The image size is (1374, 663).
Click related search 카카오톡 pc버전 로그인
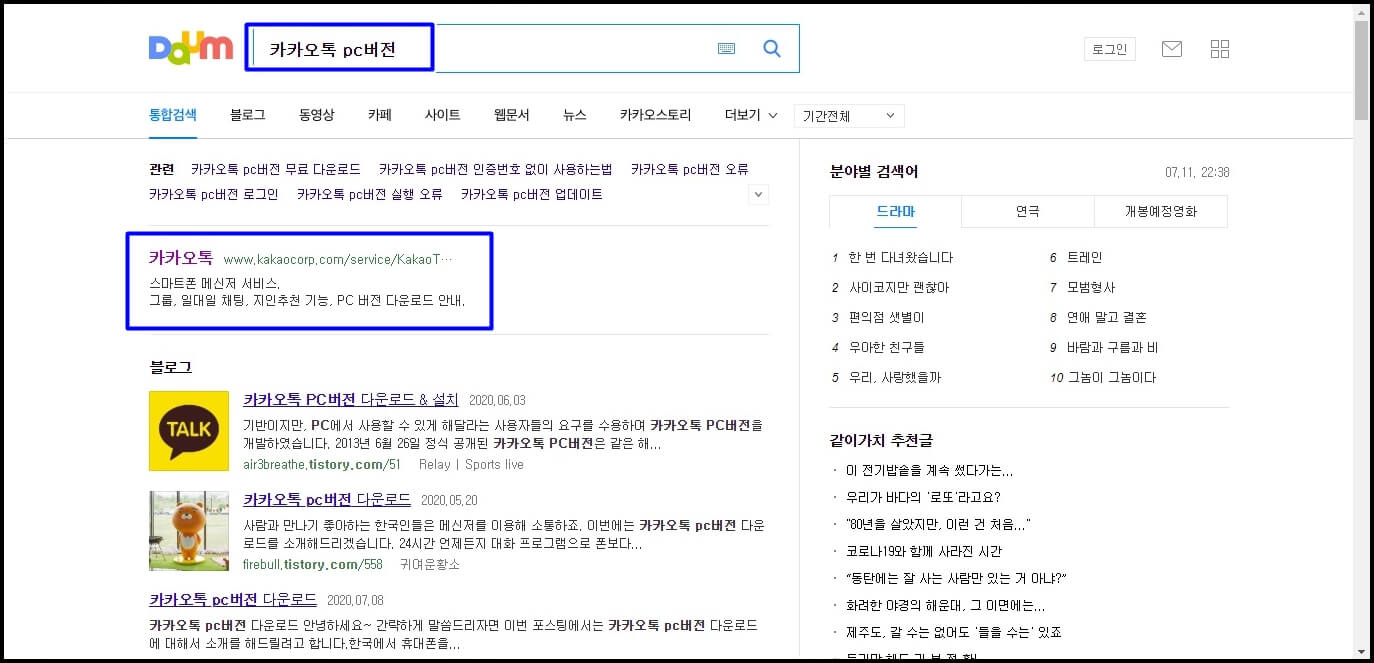tap(214, 194)
